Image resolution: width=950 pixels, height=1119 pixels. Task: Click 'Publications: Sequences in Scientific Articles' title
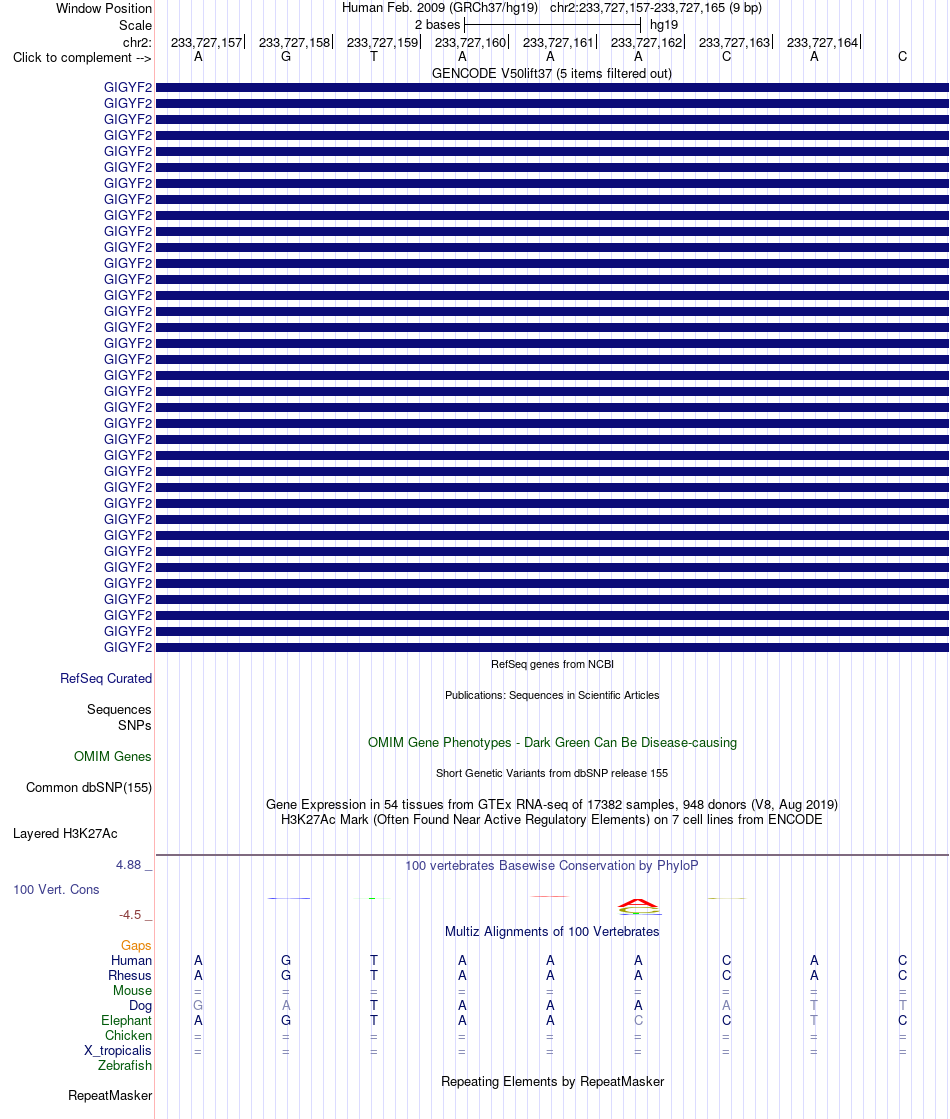[x=552, y=695]
